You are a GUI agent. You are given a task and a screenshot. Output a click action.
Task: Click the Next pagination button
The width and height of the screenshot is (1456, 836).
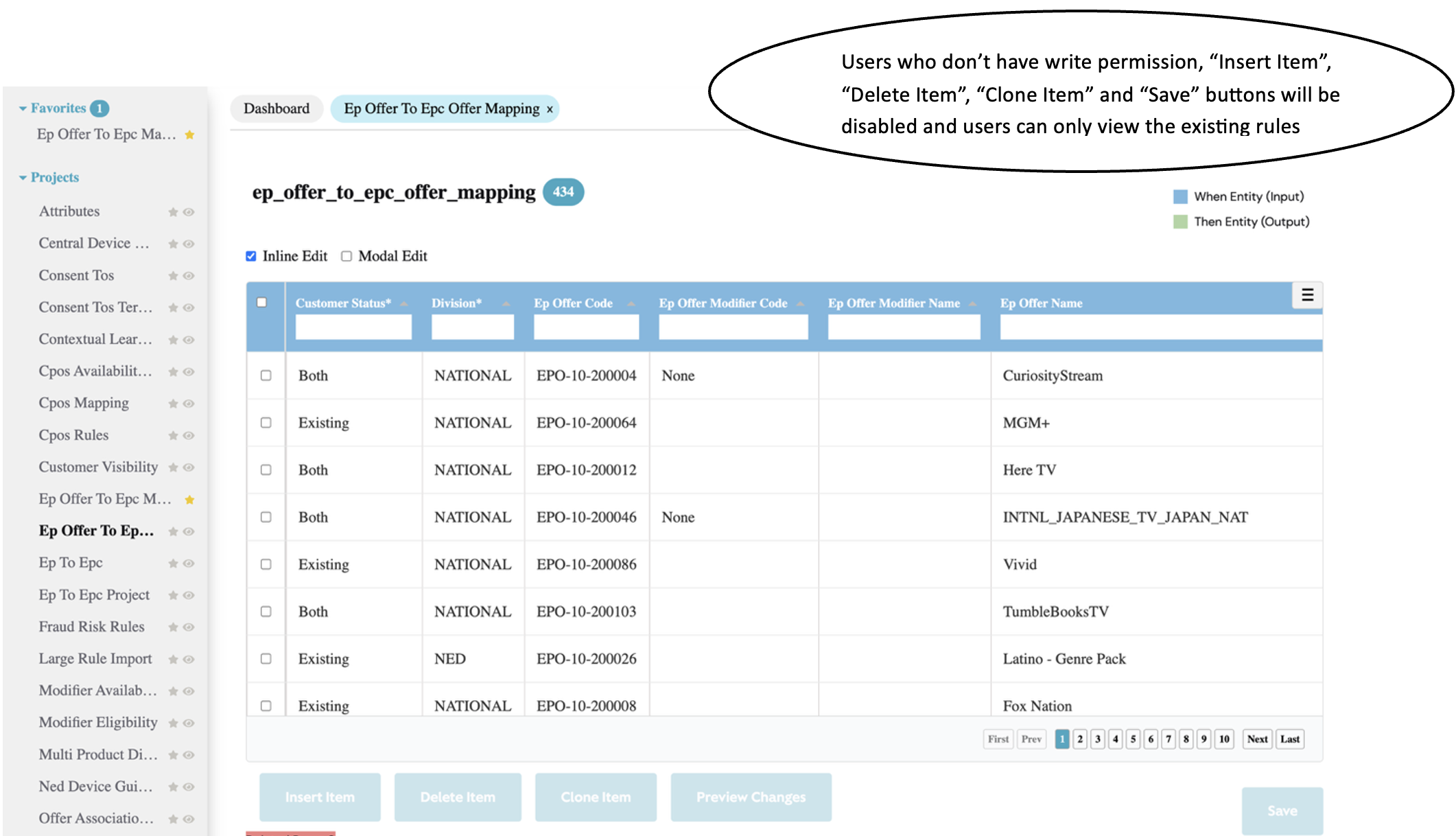(1257, 739)
